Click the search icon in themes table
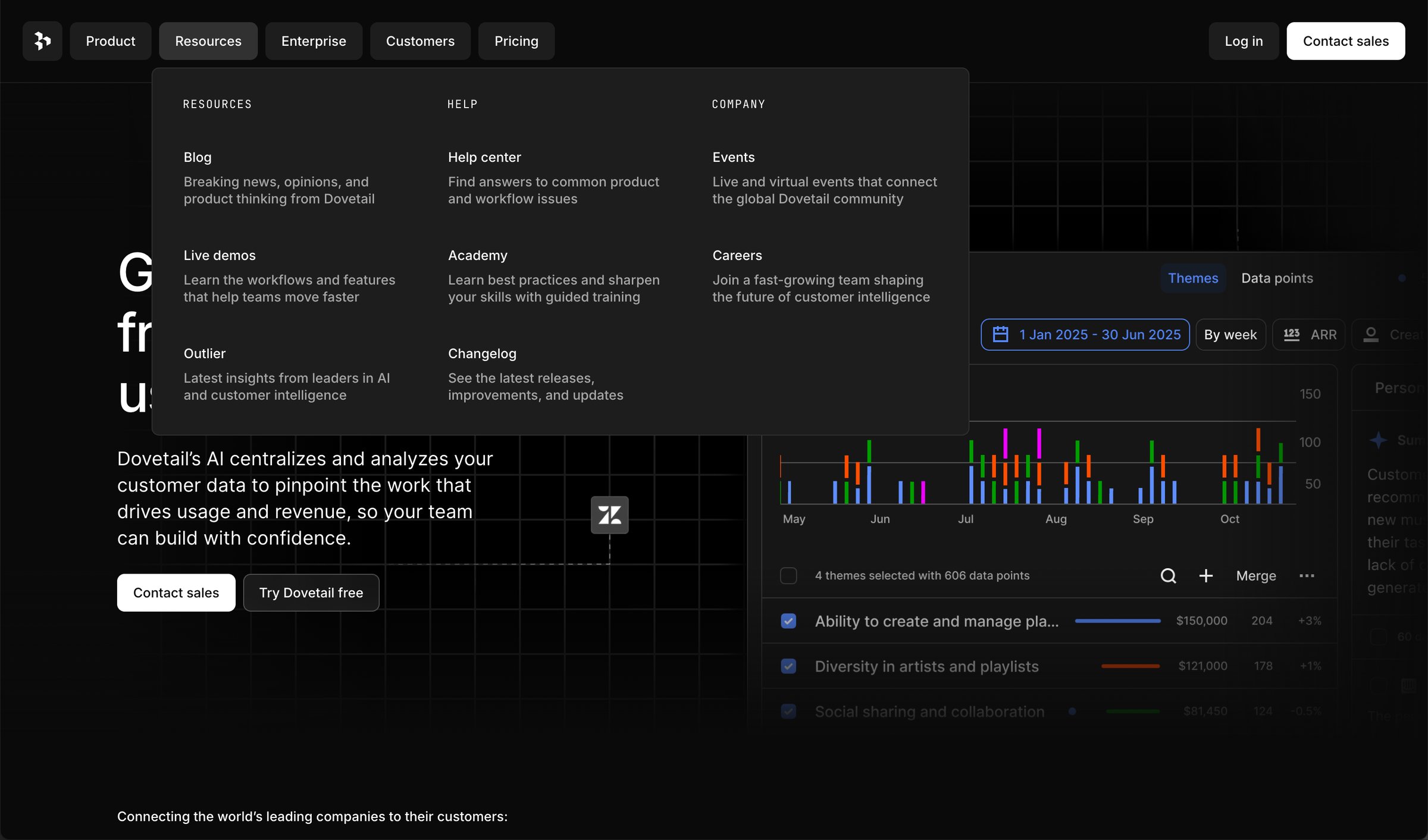 1168,575
